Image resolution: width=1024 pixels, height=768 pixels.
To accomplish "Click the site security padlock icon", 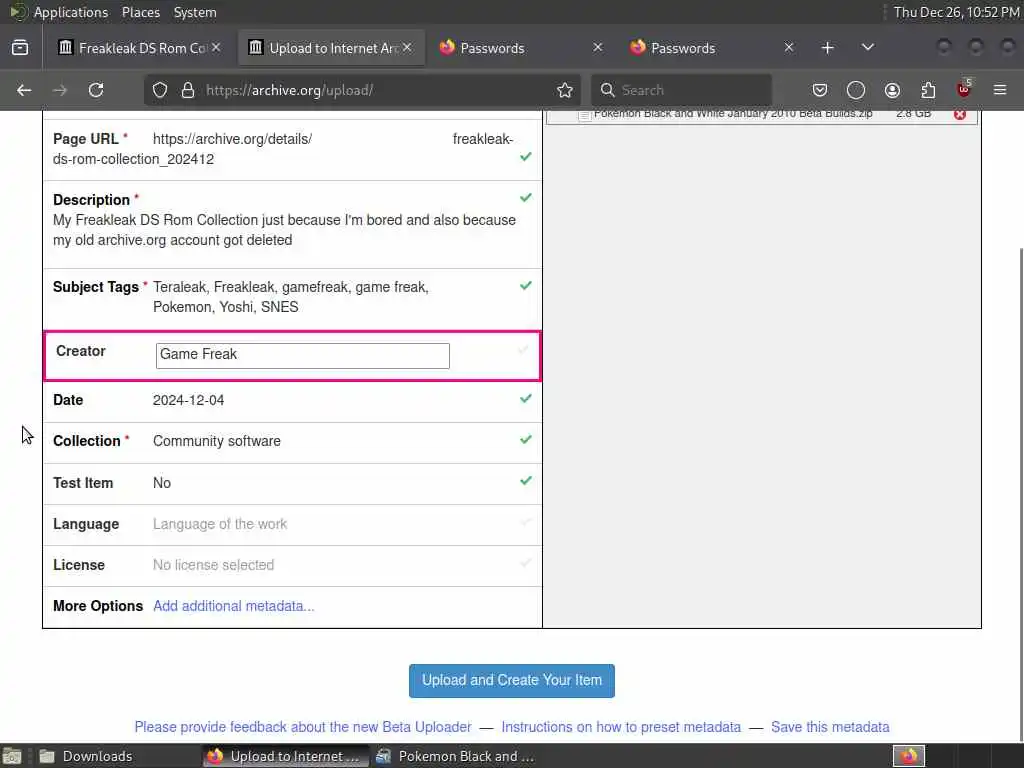I will pyautogui.click(x=188, y=90).
